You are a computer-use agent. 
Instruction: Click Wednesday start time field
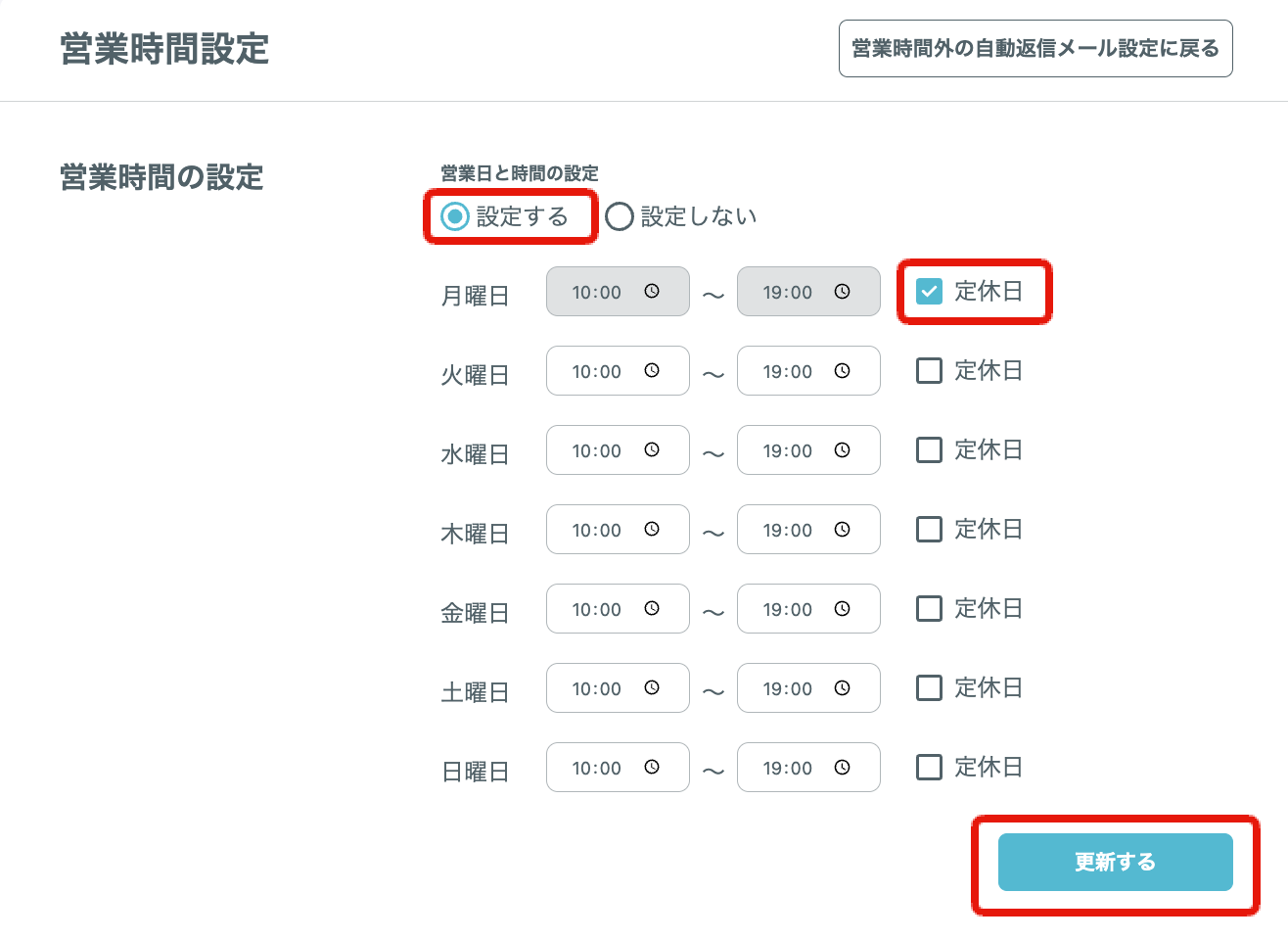[x=618, y=449]
